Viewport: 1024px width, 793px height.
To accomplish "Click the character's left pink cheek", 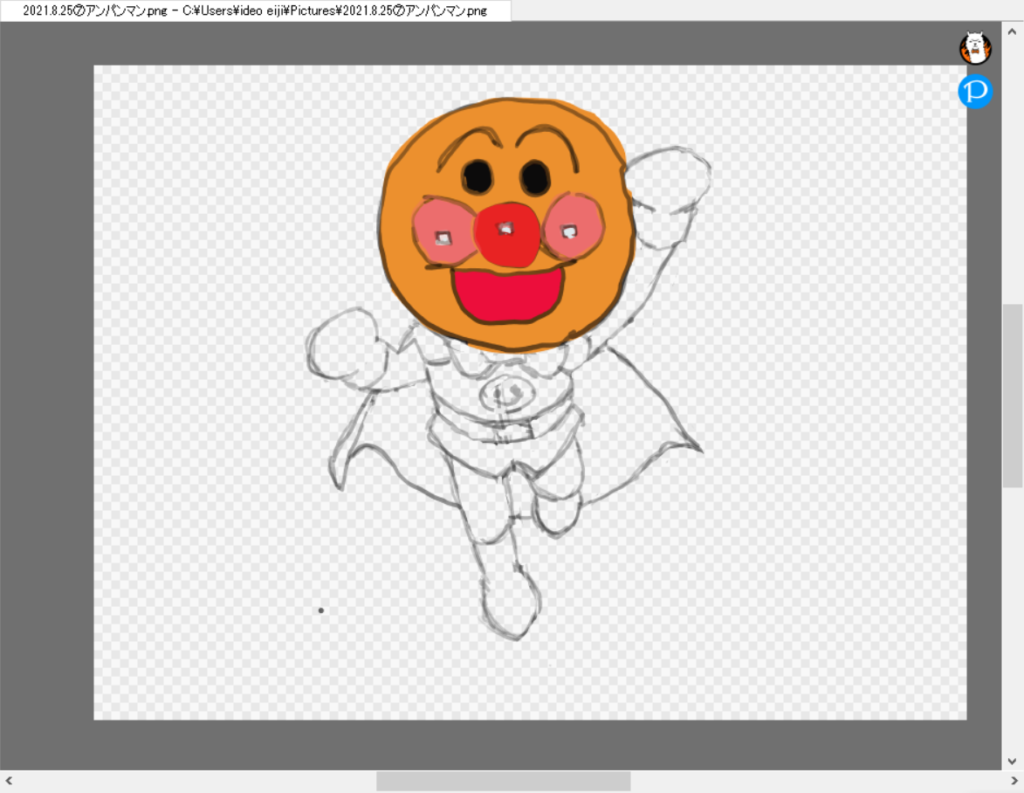I will coord(443,231).
